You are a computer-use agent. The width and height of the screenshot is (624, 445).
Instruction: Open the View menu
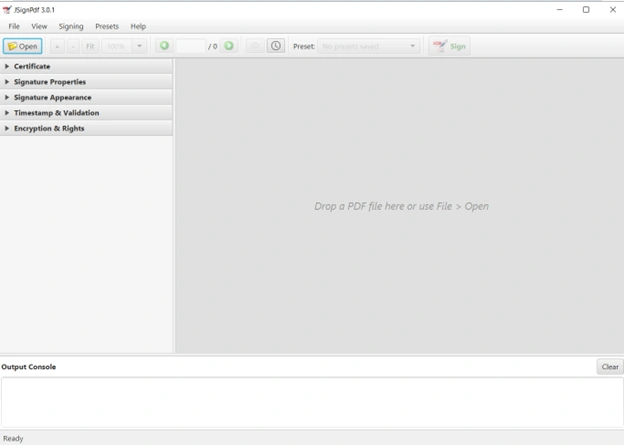tap(39, 26)
